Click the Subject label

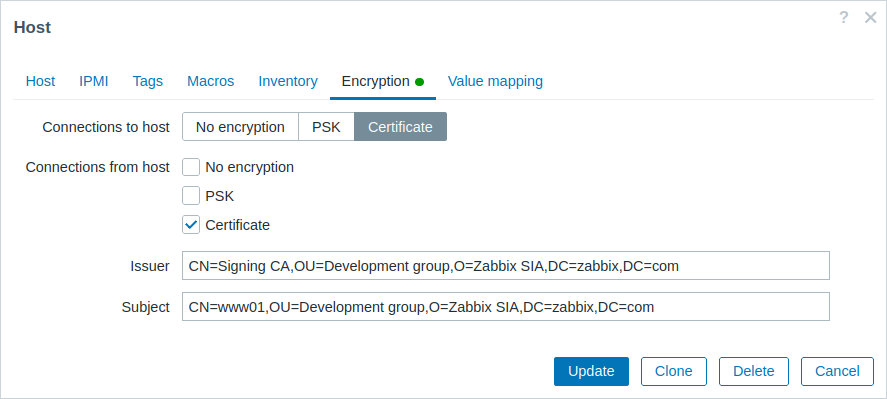pyautogui.click(x=145, y=307)
